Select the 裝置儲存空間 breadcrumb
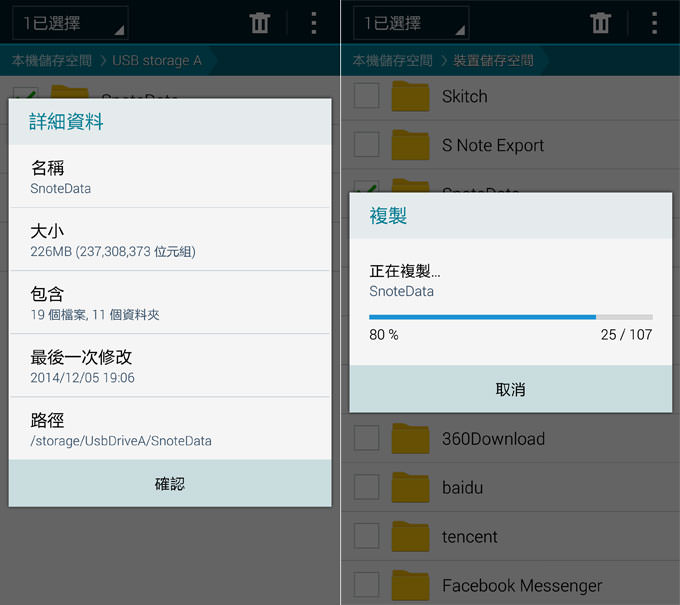Image resolution: width=680 pixels, height=605 pixels. point(493,61)
